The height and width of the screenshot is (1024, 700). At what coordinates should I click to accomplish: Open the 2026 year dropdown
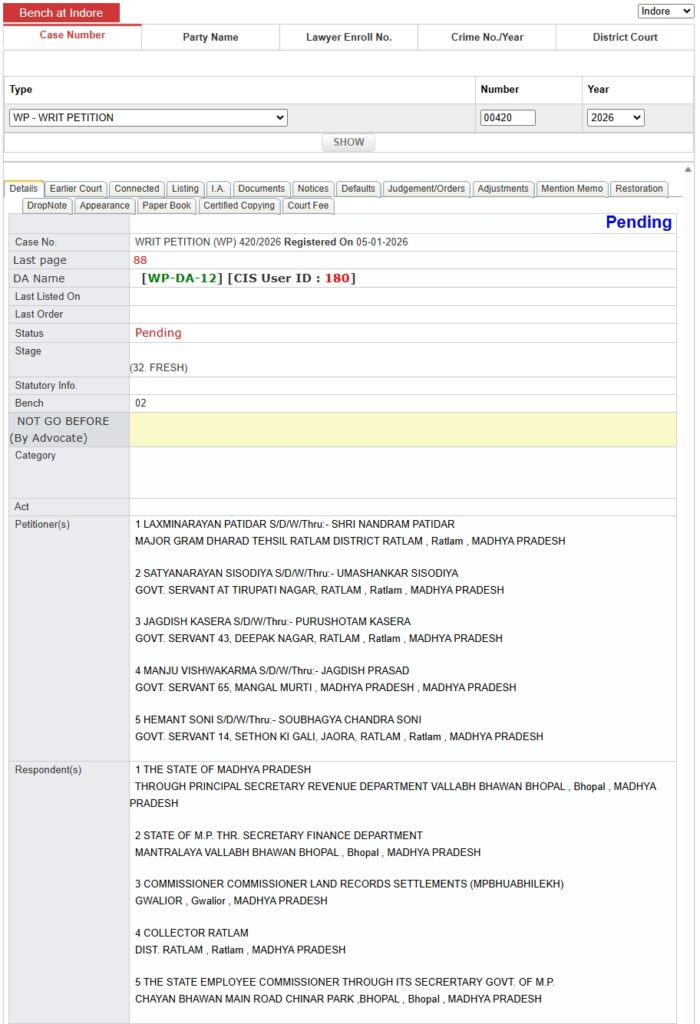(x=615, y=118)
